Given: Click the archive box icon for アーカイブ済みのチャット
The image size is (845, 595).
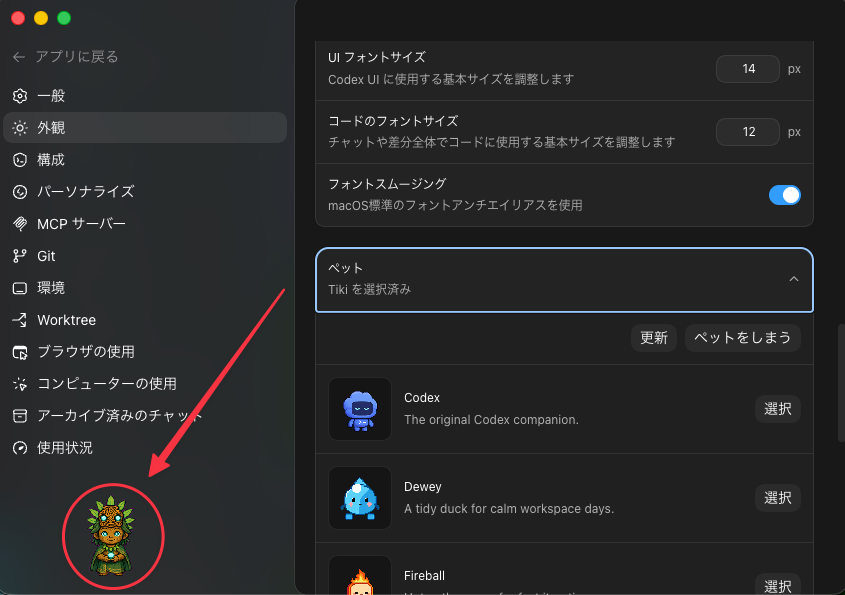Looking at the screenshot, I should pos(20,416).
